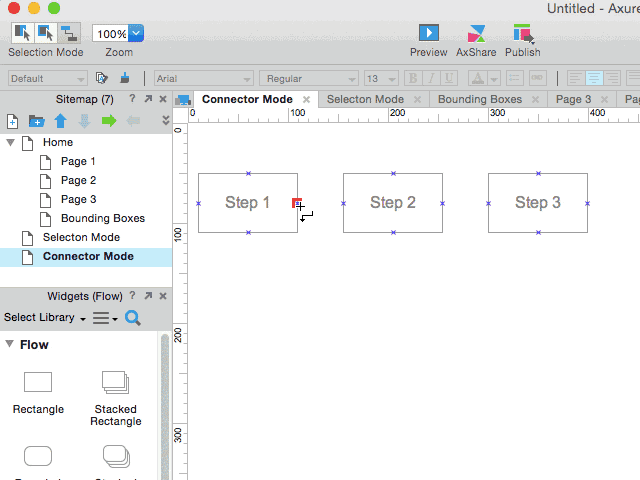
Task: Click the AxShare icon
Action: 476,33
